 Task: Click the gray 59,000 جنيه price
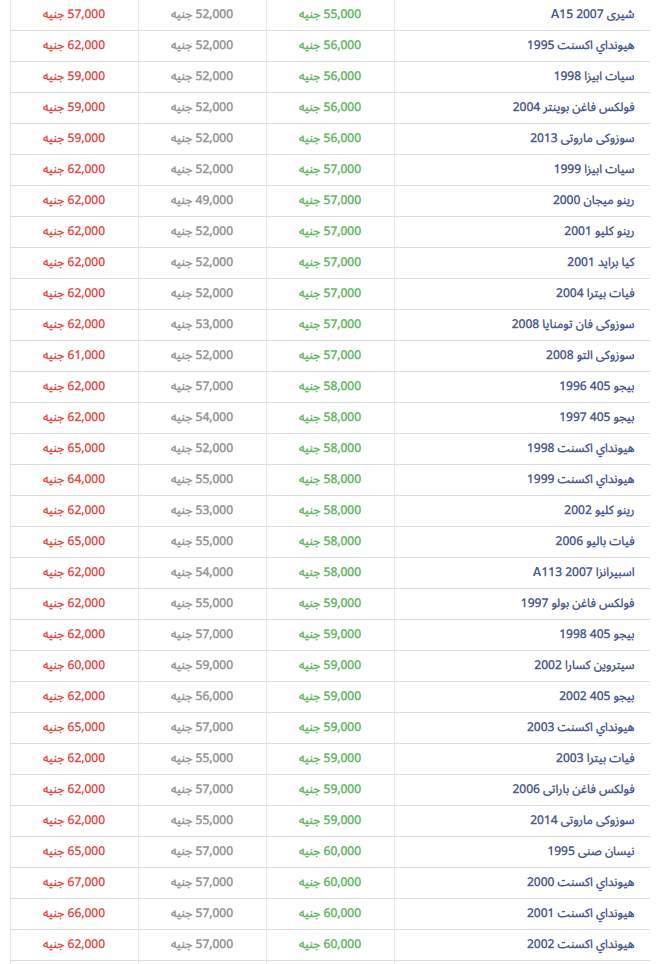click(202, 665)
